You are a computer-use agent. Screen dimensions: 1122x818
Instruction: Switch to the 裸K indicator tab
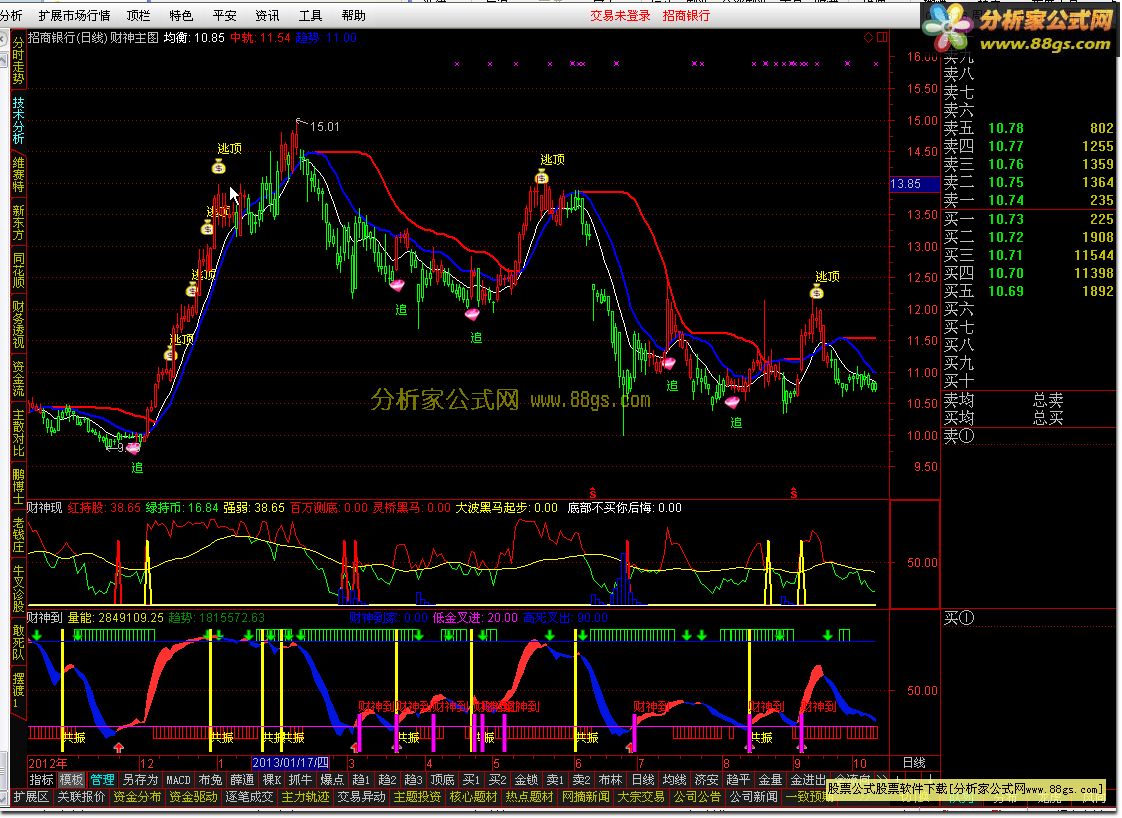click(x=272, y=780)
